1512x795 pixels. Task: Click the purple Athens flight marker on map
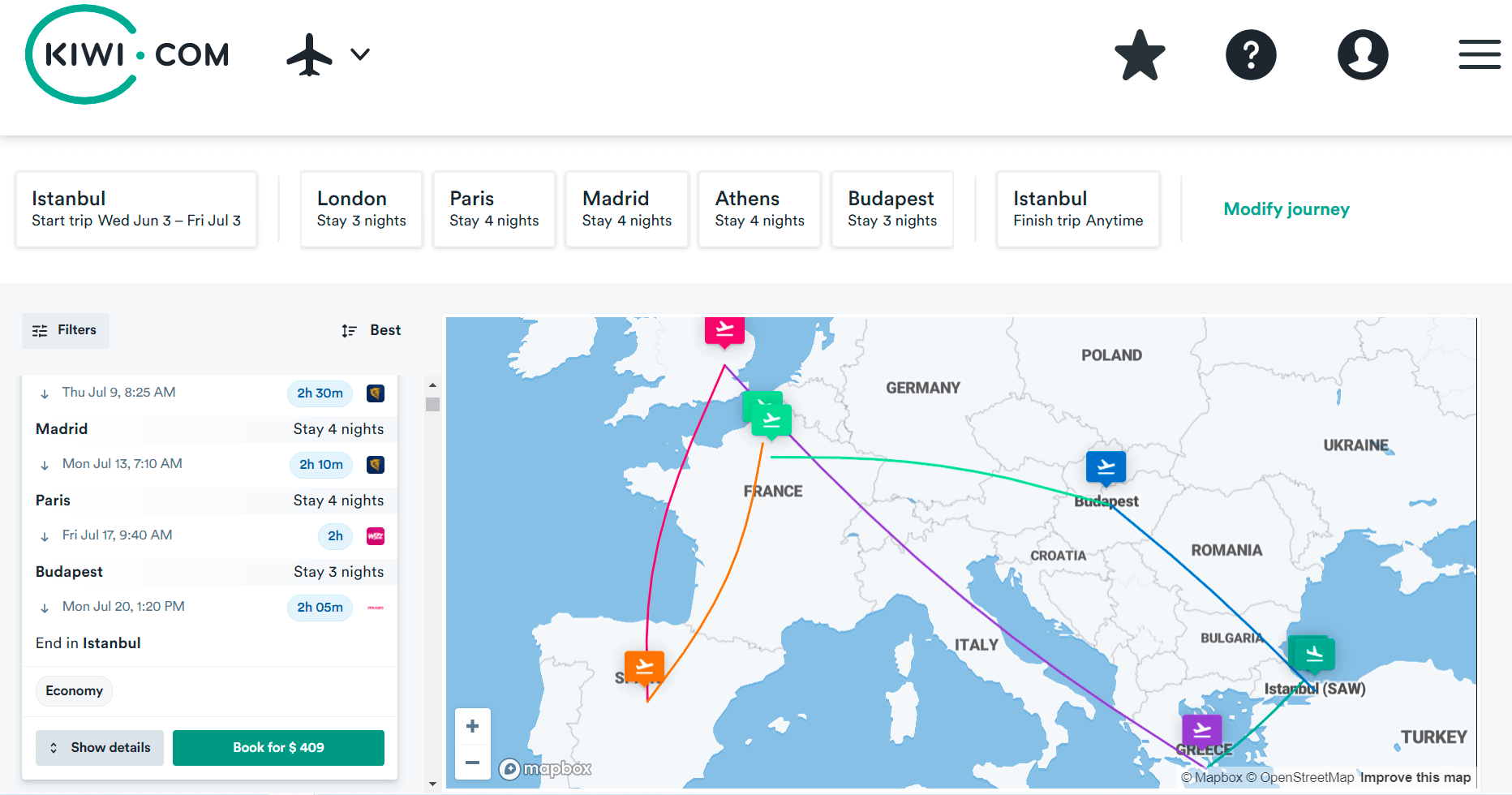point(1201,731)
